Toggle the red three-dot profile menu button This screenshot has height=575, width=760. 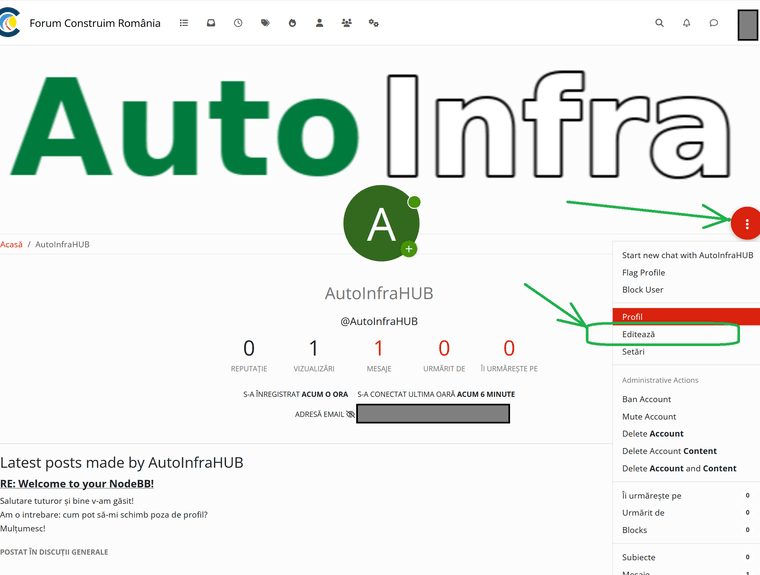pyautogui.click(x=746, y=224)
